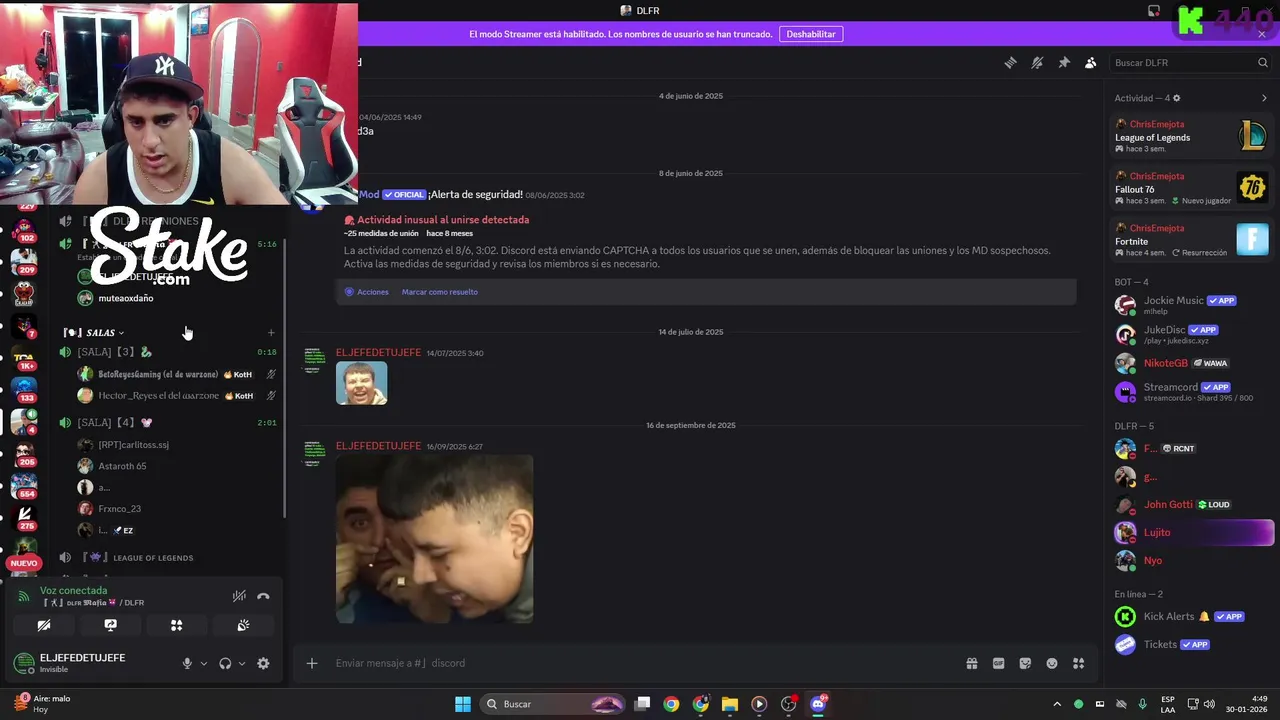Open the Fallout 76 activity icon
The height and width of the screenshot is (720, 1280).
pyautogui.click(x=1252, y=187)
